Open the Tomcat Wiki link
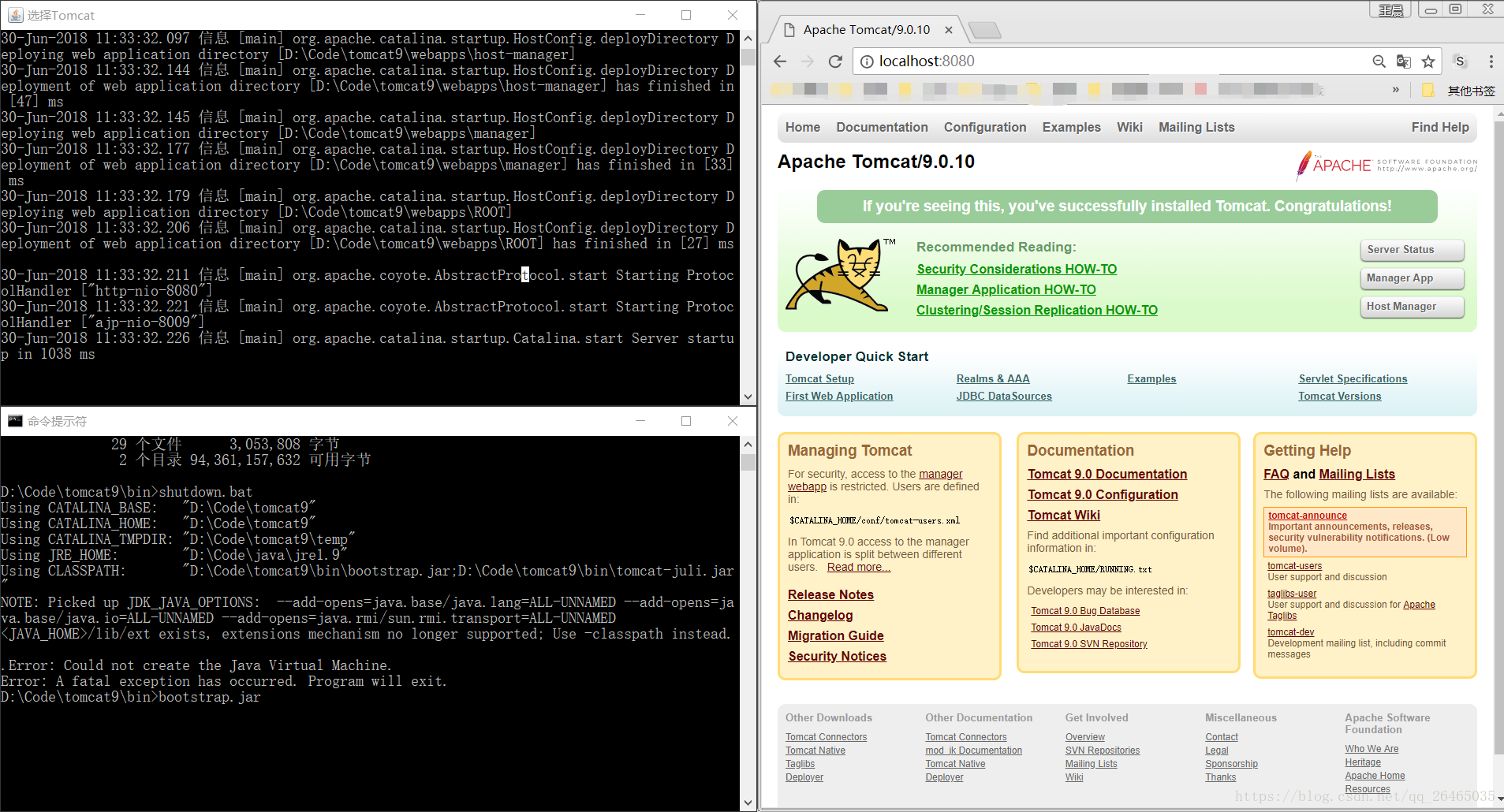The width and height of the screenshot is (1504, 812). click(x=1063, y=516)
